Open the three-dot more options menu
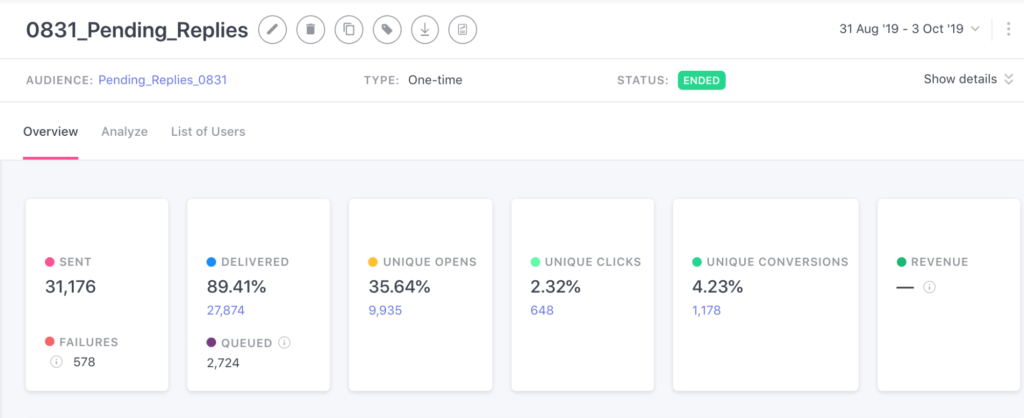The image size is (1024, 418). coord(1008,29)
